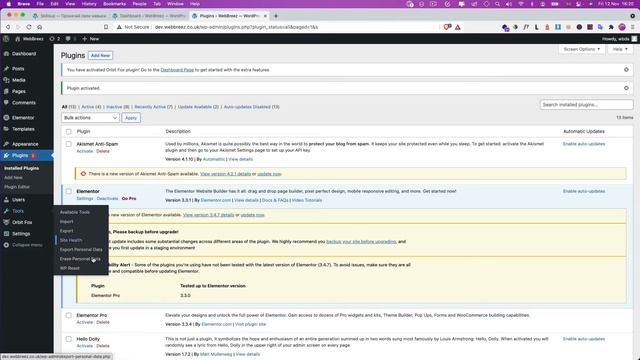This screenshot has width=640, height=360.
Task: Check the Hello Dolly checkbox
Action: point(69,339)
